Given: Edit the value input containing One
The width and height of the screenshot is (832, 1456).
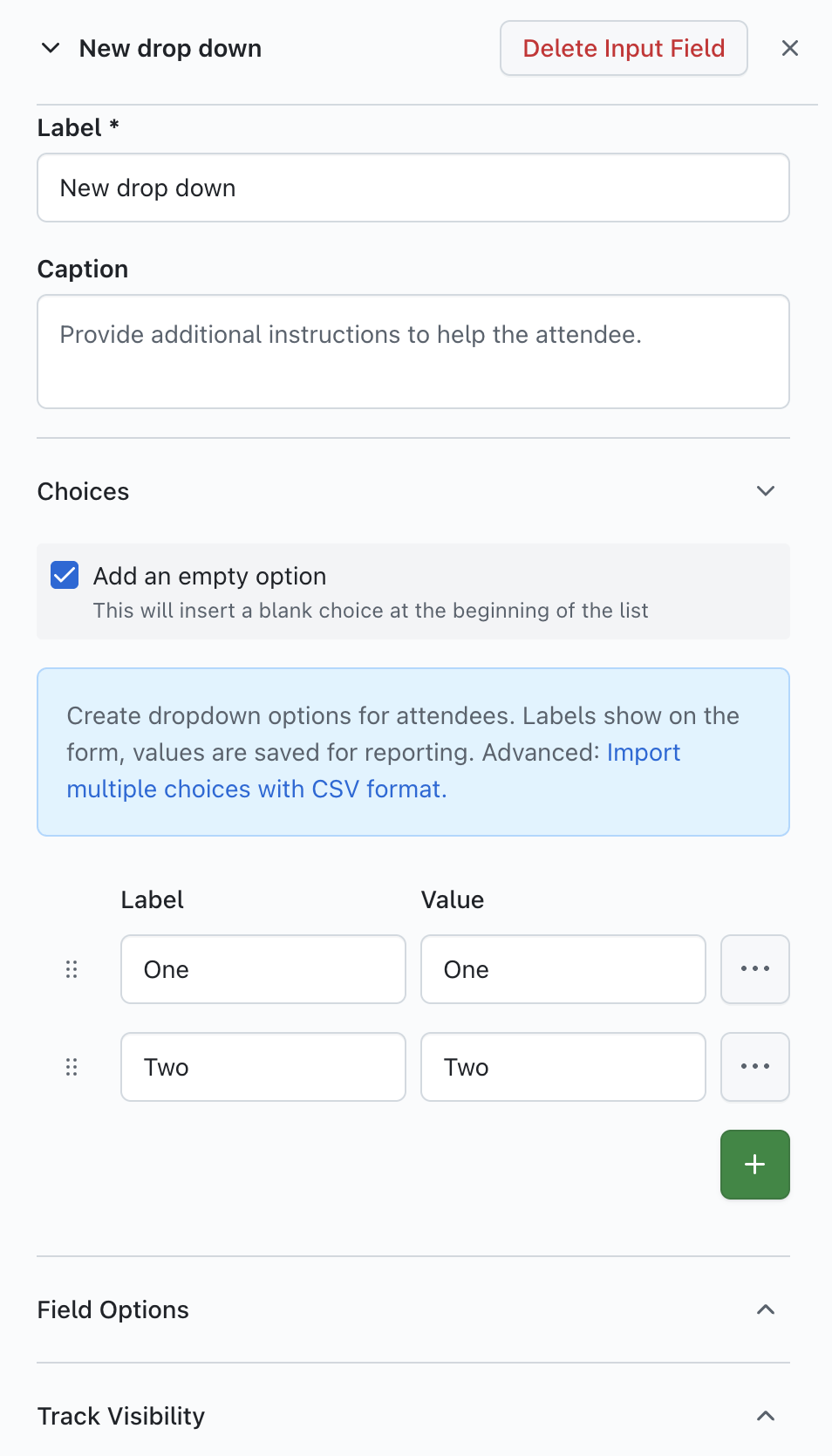Looking at the screenshot, I should [563, 969].
